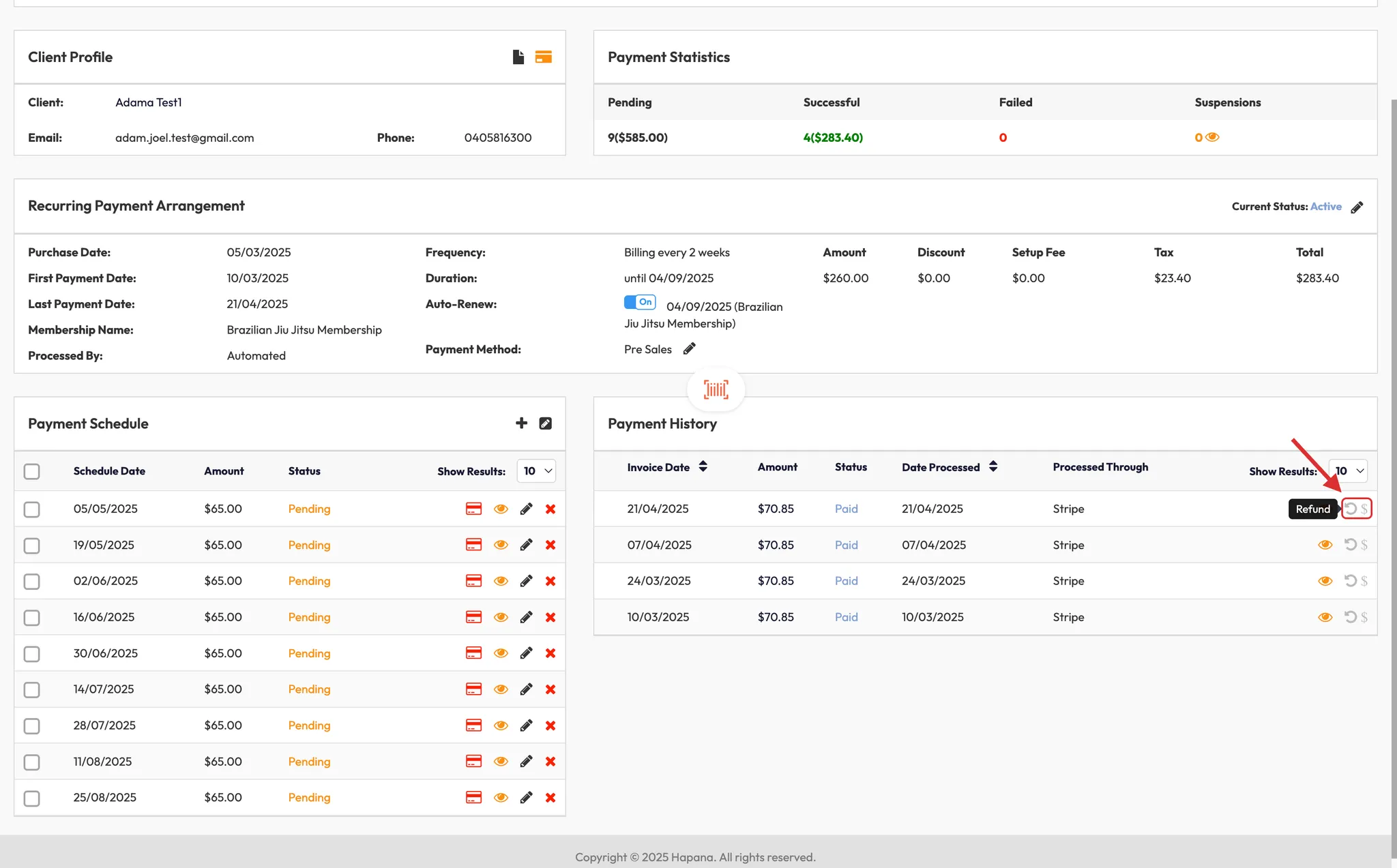This screenshot has height=868, width=1397.
Task: Edit the Current Status with pencil icon
Action: 1357,207
